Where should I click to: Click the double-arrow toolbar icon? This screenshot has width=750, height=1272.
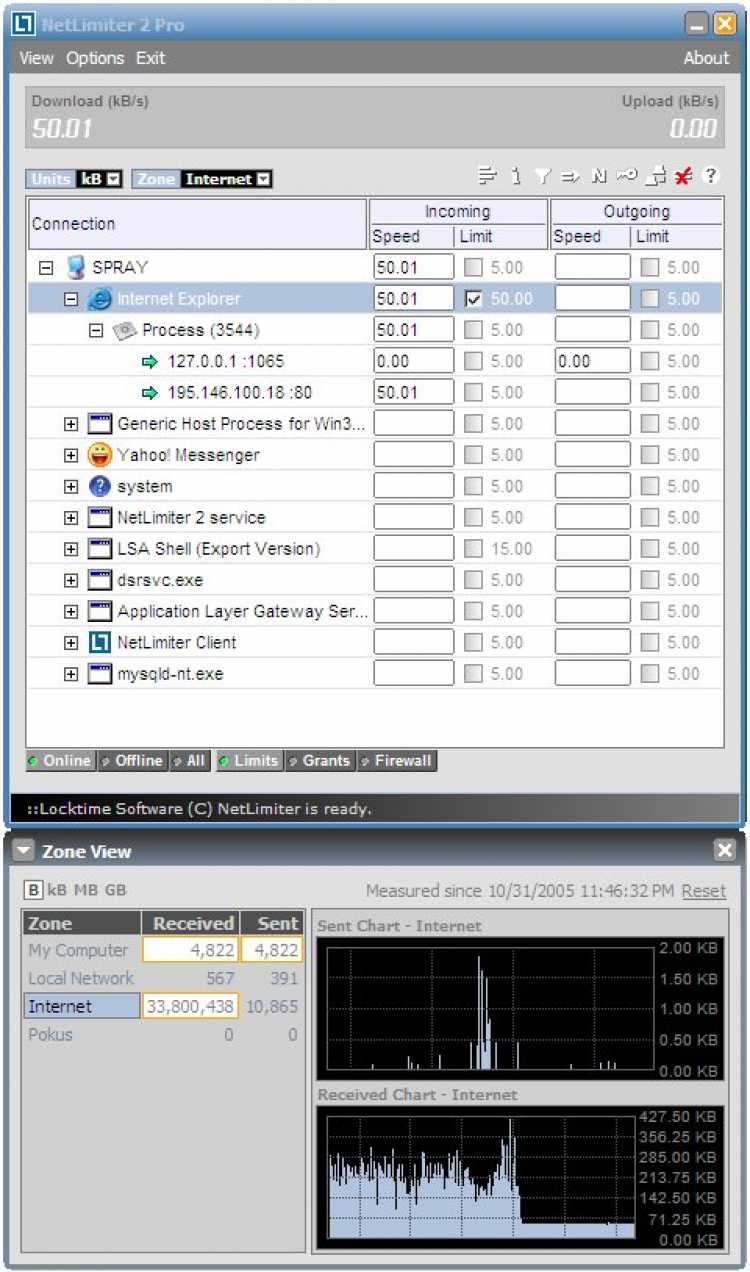coord(570,176)
